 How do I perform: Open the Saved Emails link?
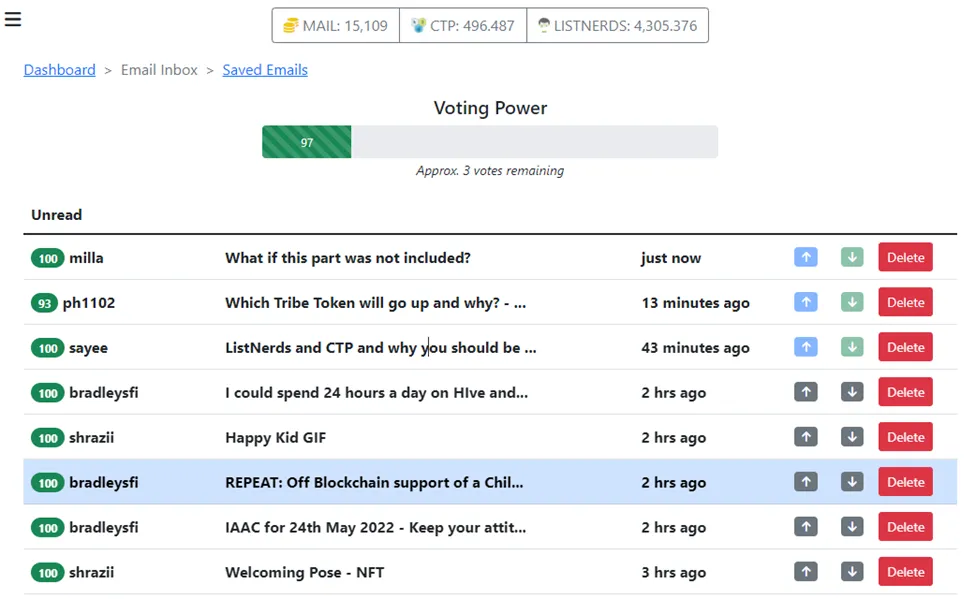[265, 70]
